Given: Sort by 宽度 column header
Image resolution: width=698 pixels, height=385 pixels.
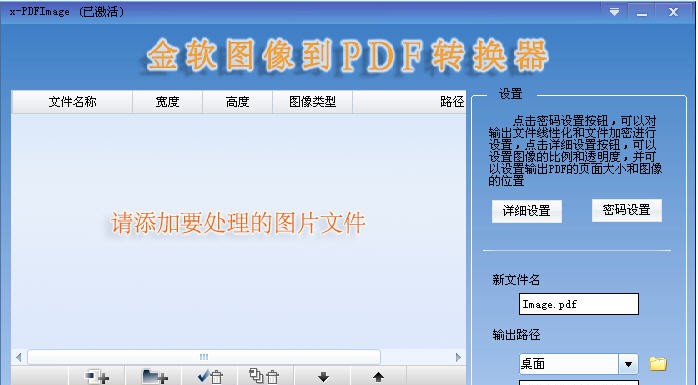Looking at the screenshot, I should [167, 102].
